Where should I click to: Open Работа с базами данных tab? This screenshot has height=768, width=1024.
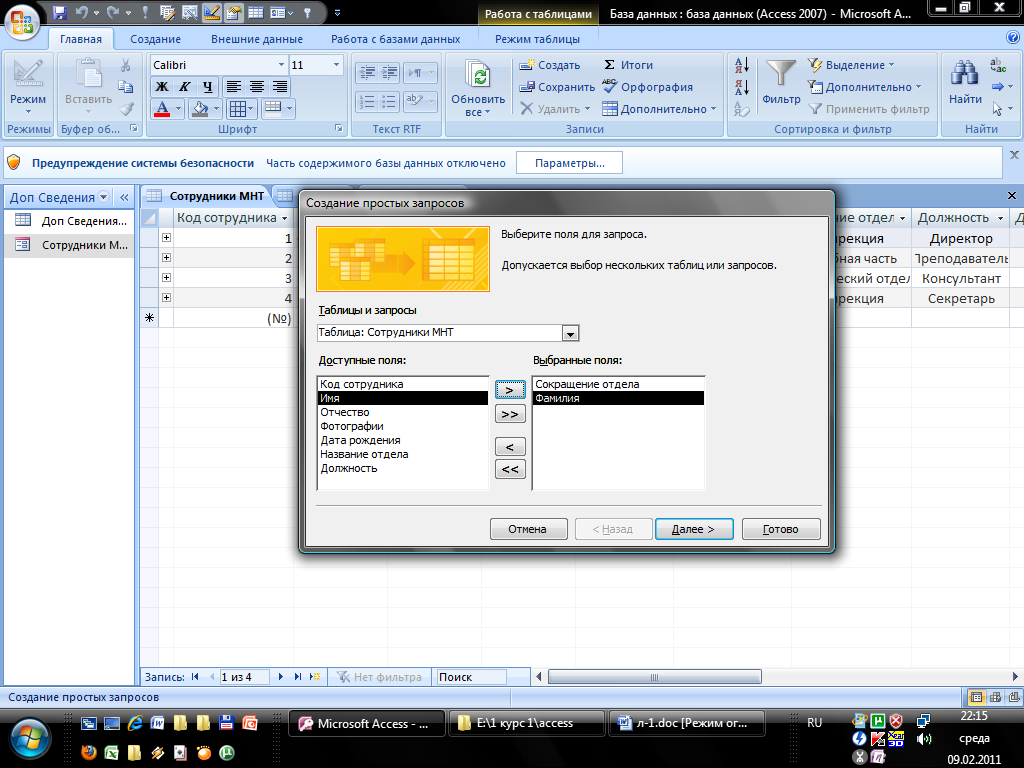[395, 39]
